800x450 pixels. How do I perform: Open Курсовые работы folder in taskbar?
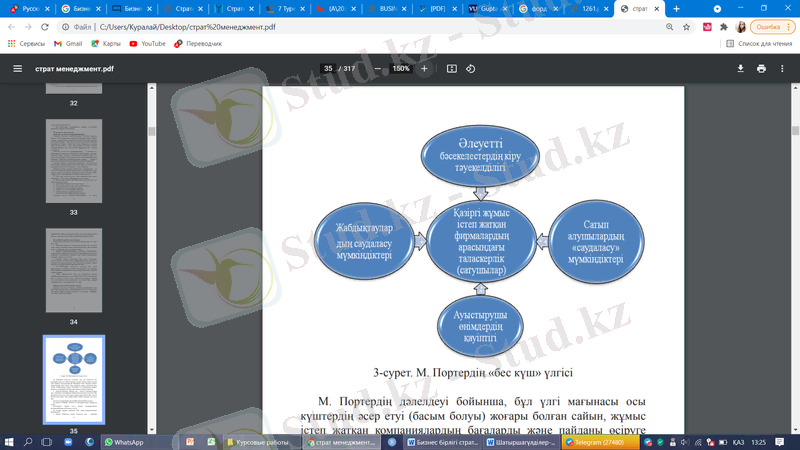pyautogui.click(x=262, y=442)
